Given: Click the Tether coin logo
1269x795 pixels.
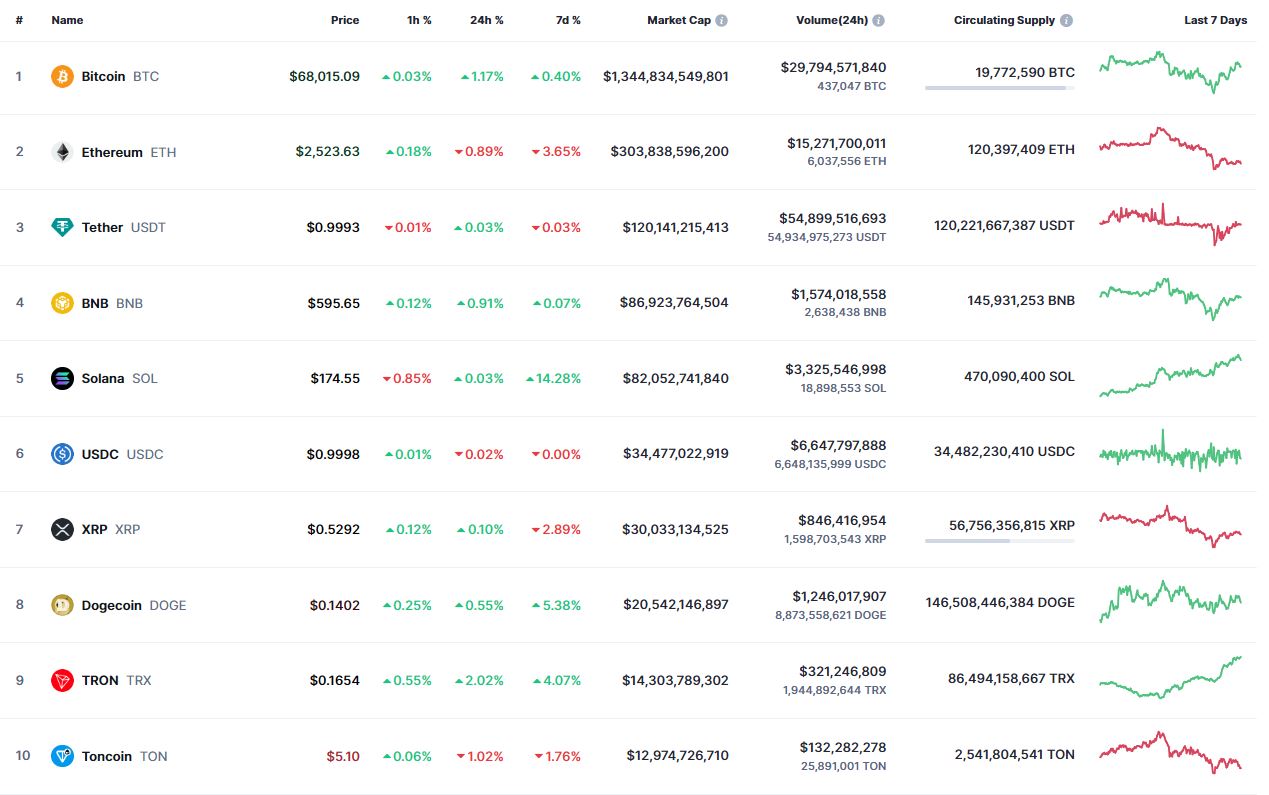Looking at the screenshot, I should pyautogui.click(x=62, y=227).
